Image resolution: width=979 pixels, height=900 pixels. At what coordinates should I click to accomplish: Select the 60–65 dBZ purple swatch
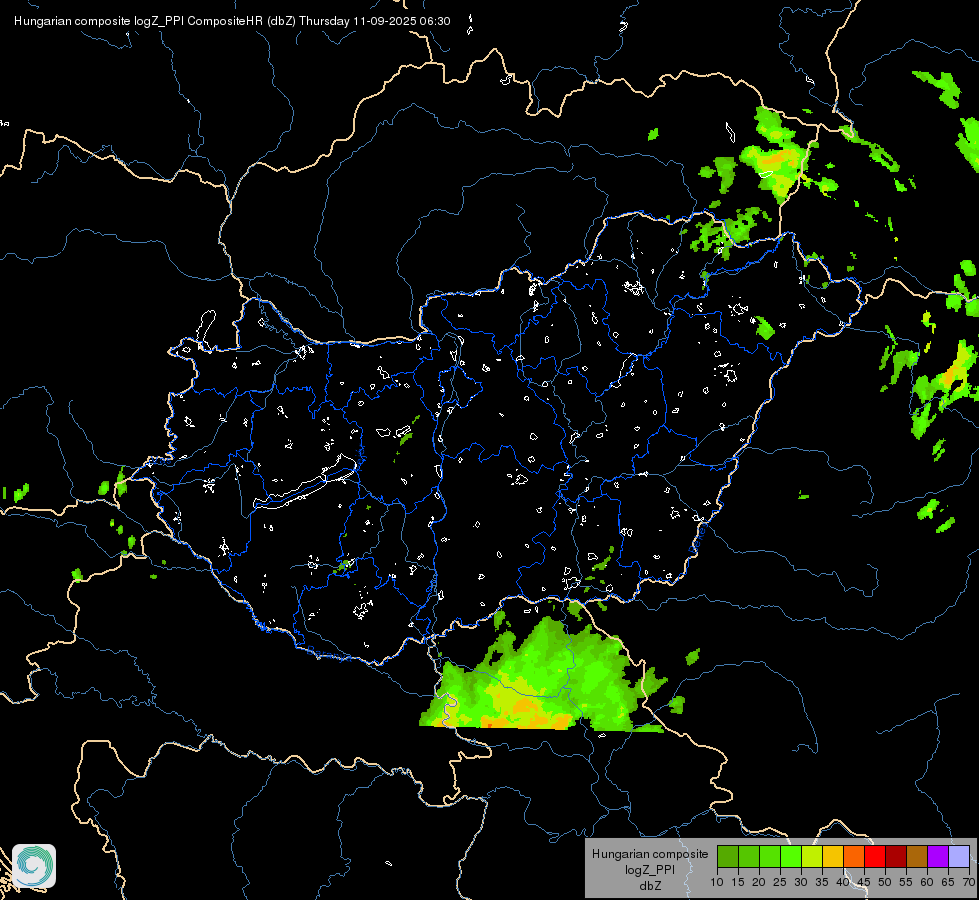tap(938, 856)
